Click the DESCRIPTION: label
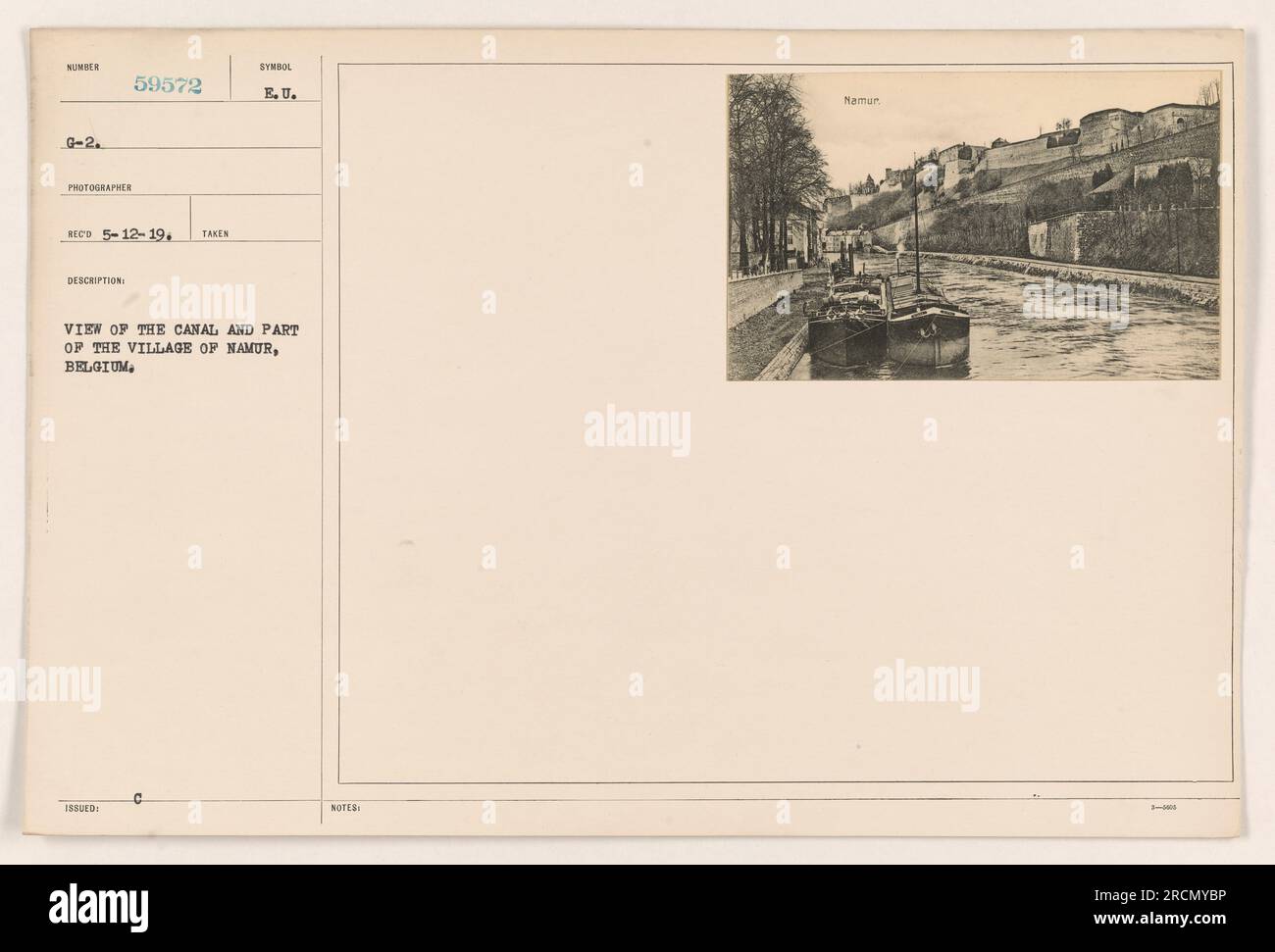Viewport: 1275px width, 952px height. pos(95,280)
